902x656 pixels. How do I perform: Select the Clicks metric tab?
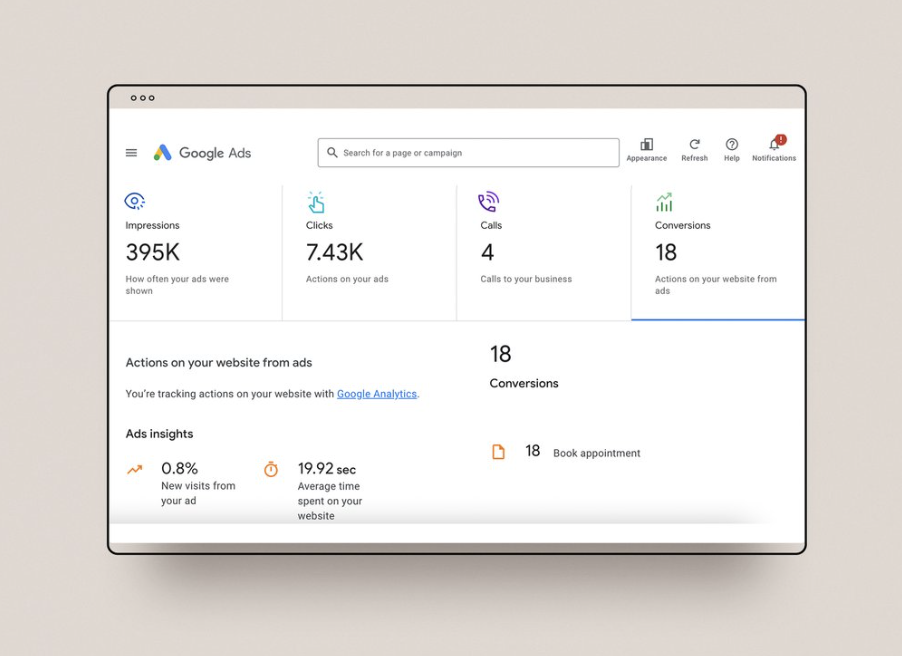369,252
